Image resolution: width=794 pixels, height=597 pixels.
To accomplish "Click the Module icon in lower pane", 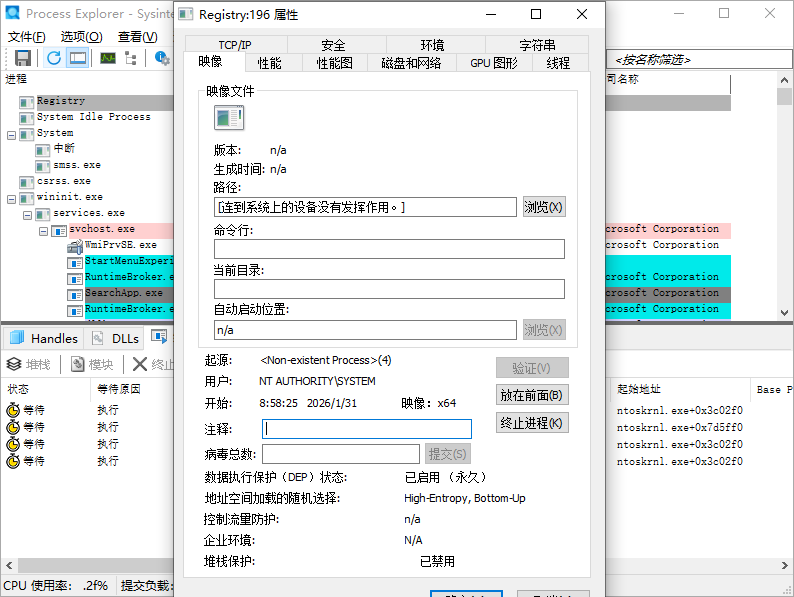I will point(77,364).
